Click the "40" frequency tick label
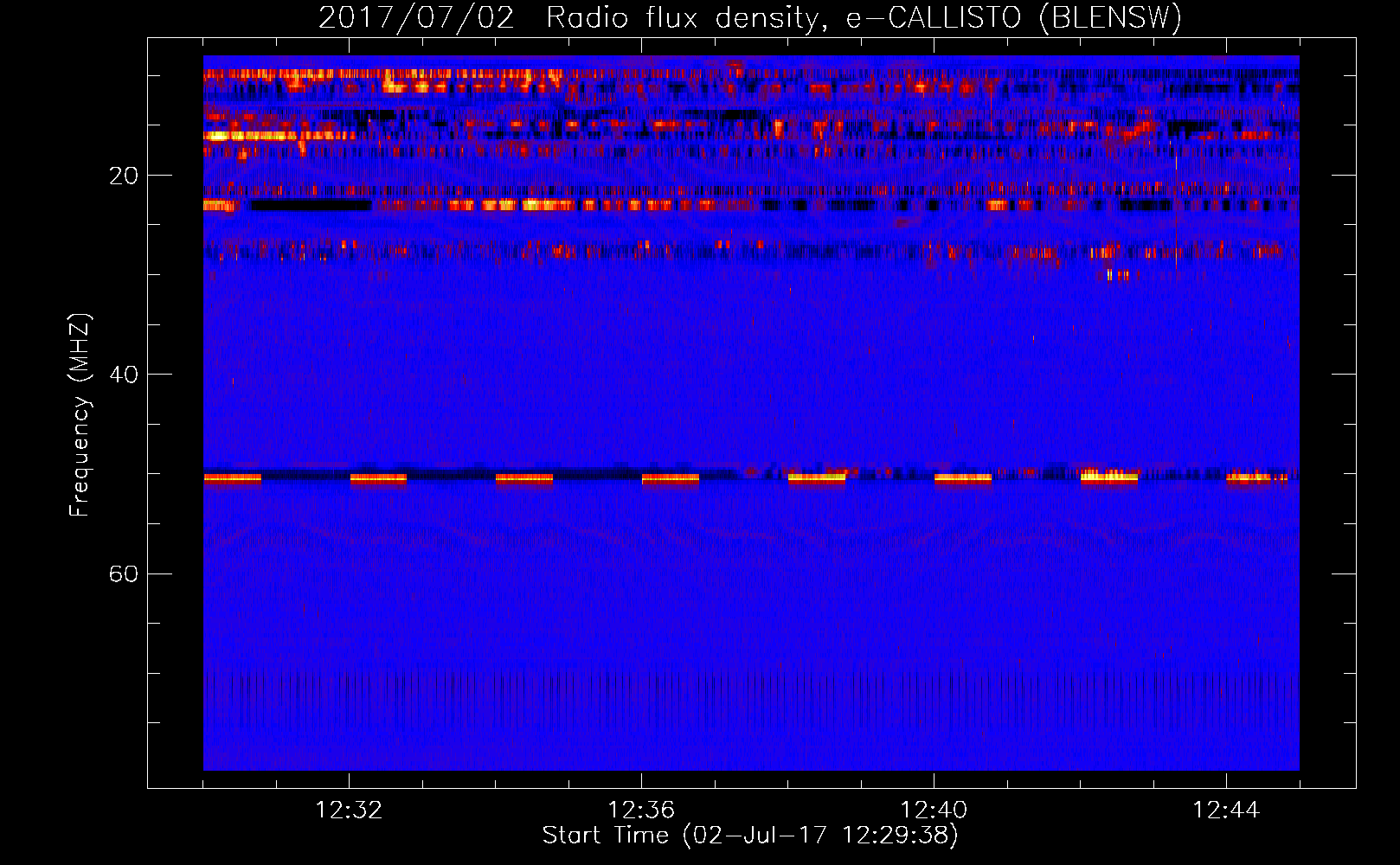This screenshot has height=865, width=1400. click(123, 375)
